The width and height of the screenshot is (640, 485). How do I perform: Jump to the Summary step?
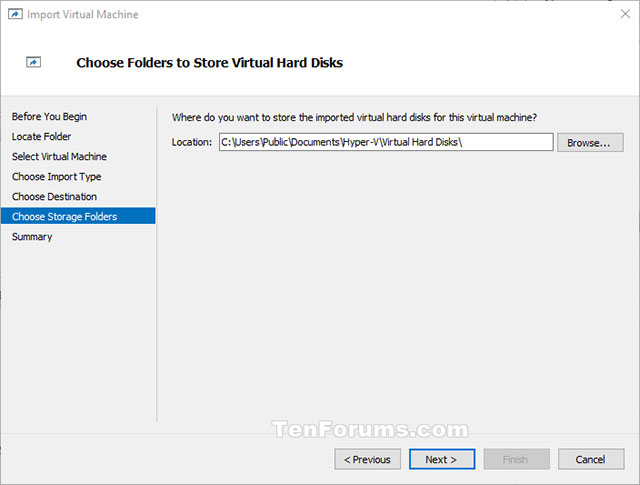point(32,237)
